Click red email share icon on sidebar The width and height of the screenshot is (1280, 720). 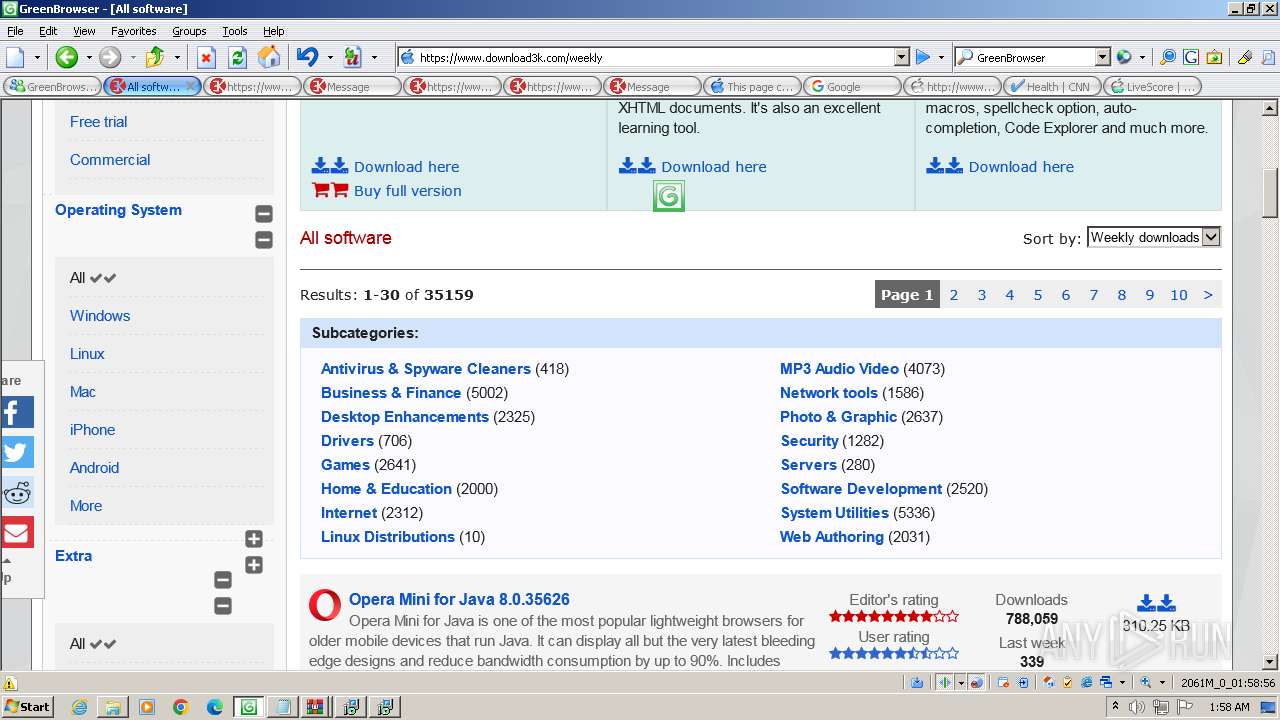[17, 532]
